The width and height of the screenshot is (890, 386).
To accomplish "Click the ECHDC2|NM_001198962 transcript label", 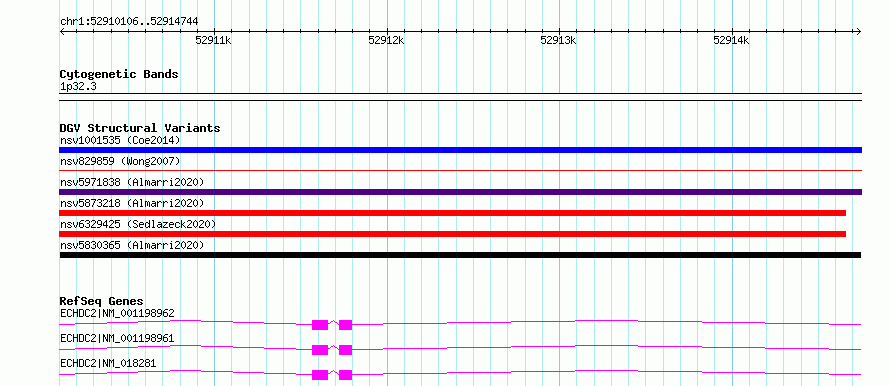I will click(117, 313).
